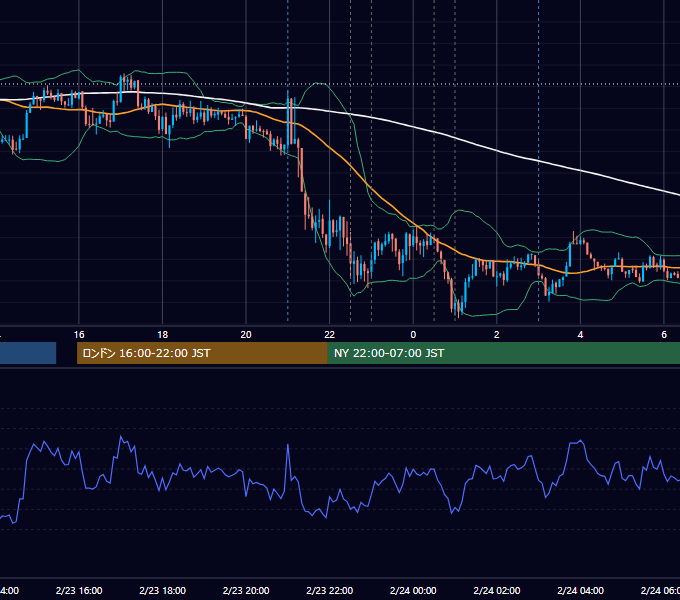Image resolution: width=680 pixels, height=600 pixels.
Task: Click the '2/23 20:00' date axis label
Action: point(246,590)
